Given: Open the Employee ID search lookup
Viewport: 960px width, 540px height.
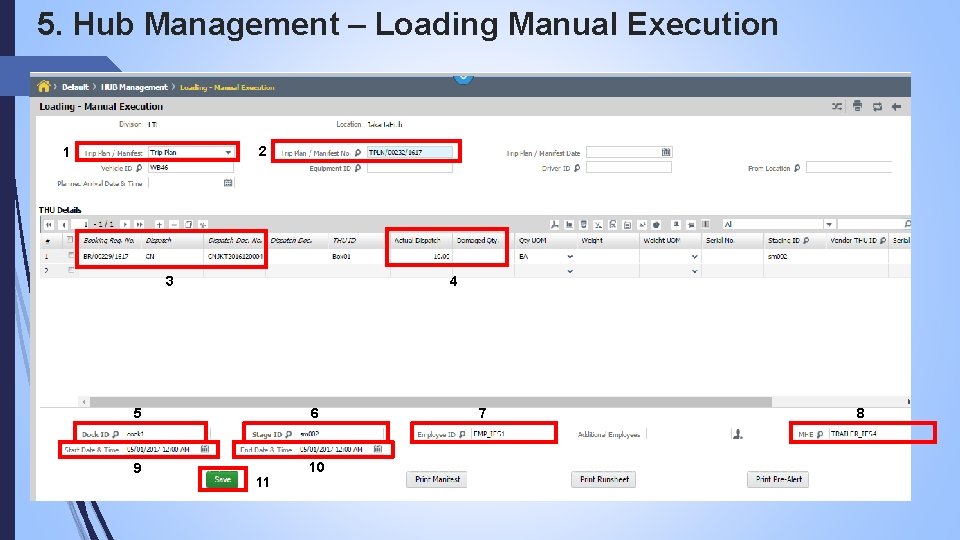Looking at the screenshot, I should (x=462, y=434).
